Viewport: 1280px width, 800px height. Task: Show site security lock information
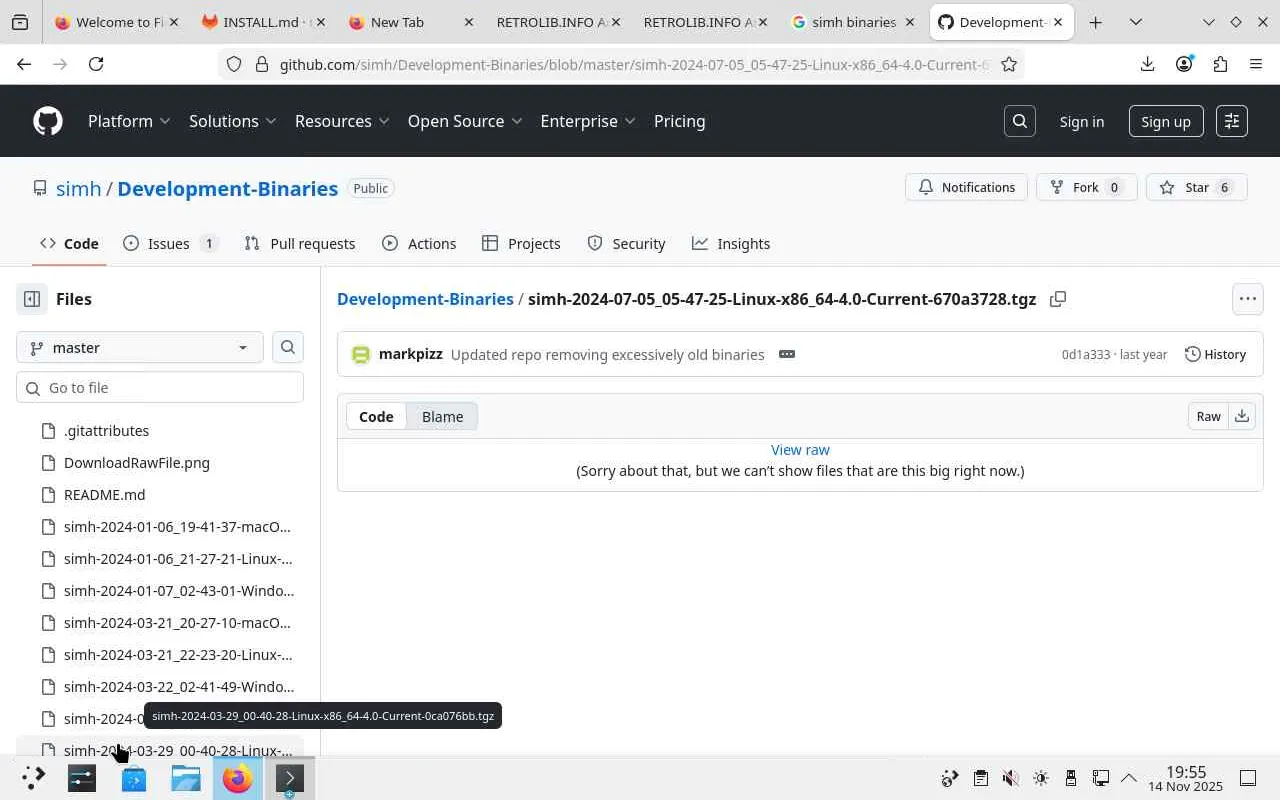click(262, 64)
